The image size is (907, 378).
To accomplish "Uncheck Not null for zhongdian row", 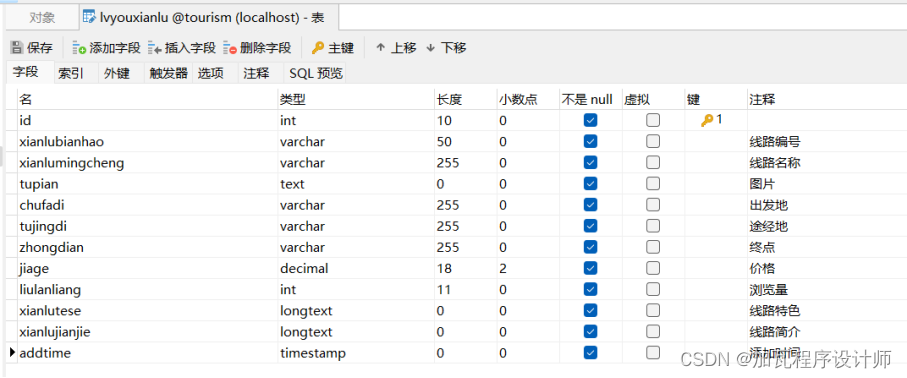I will click(x=591, y=247).
